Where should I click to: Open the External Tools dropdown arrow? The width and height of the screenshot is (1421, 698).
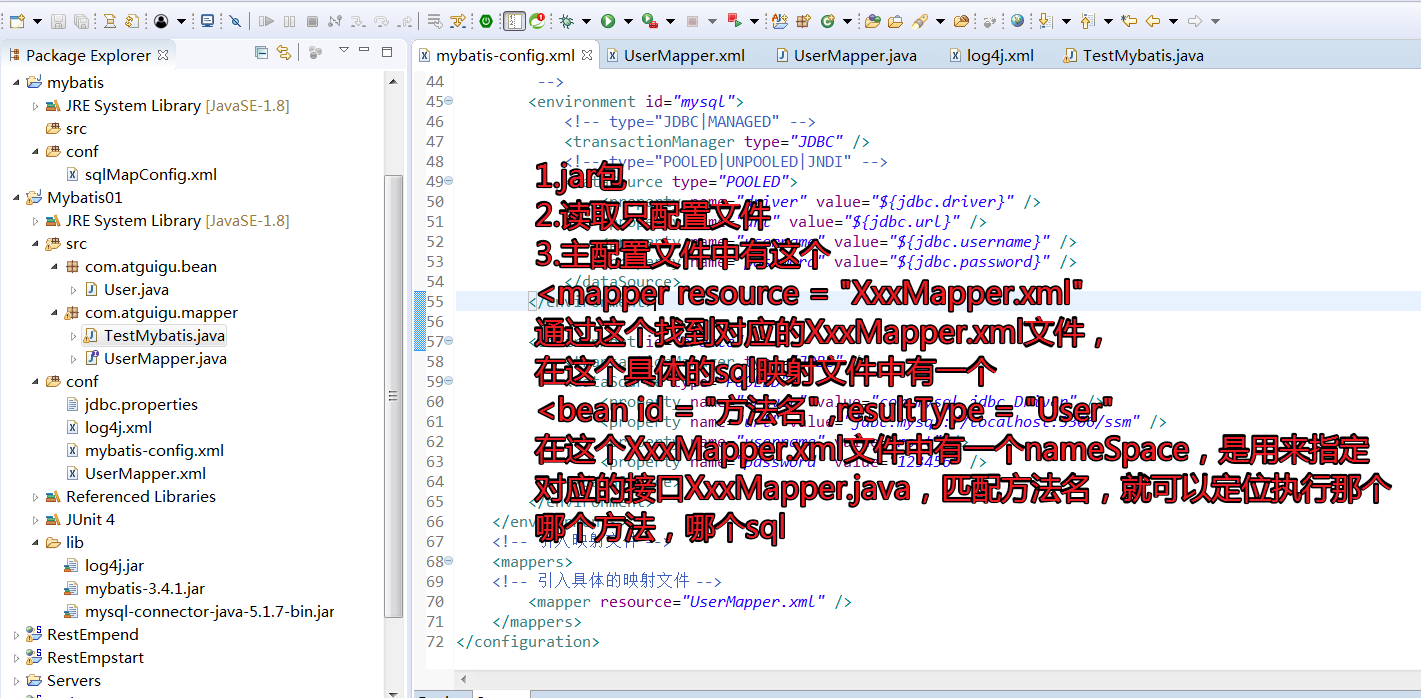coord(670,21)
